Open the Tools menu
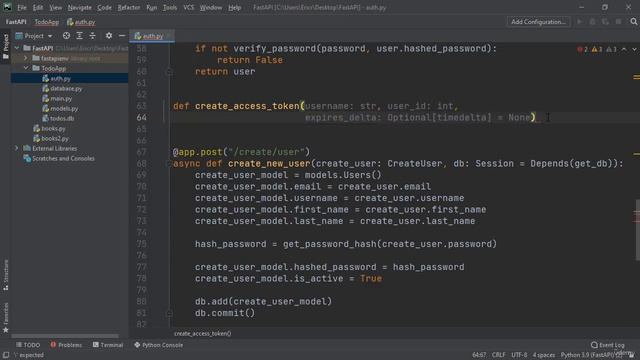 170,7
